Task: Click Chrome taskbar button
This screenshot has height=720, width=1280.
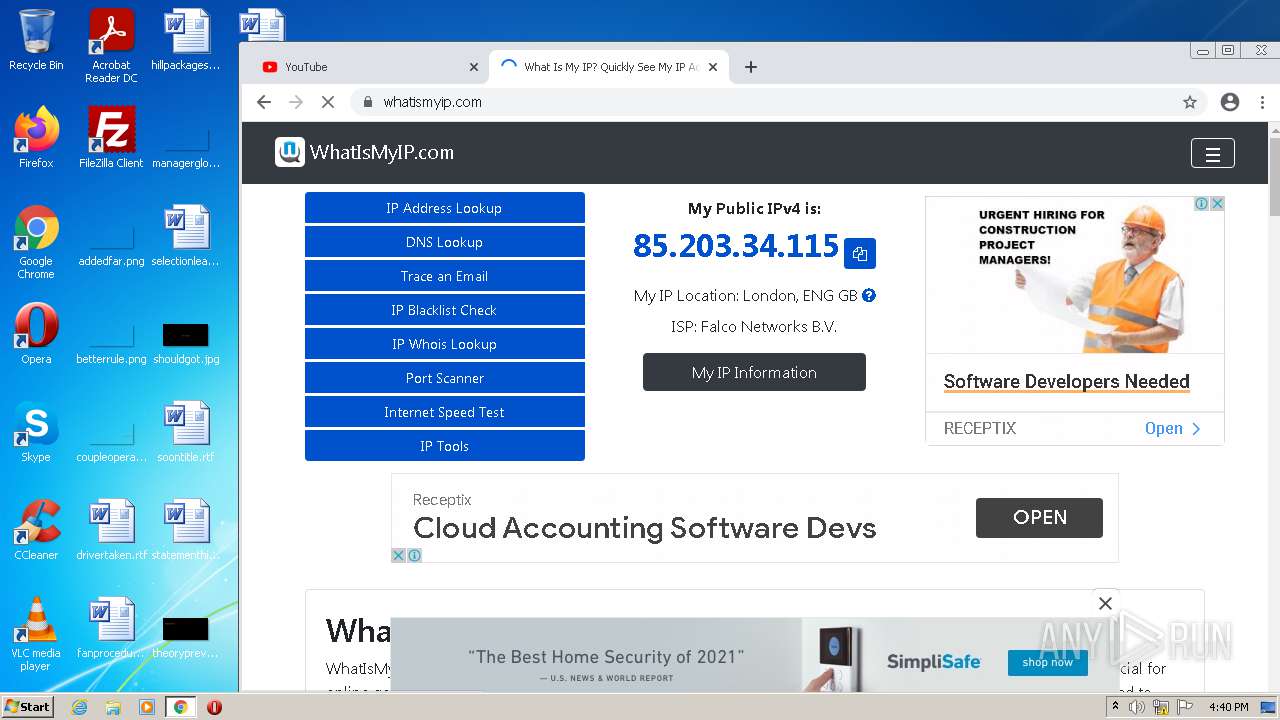Action: pos(180,707)
